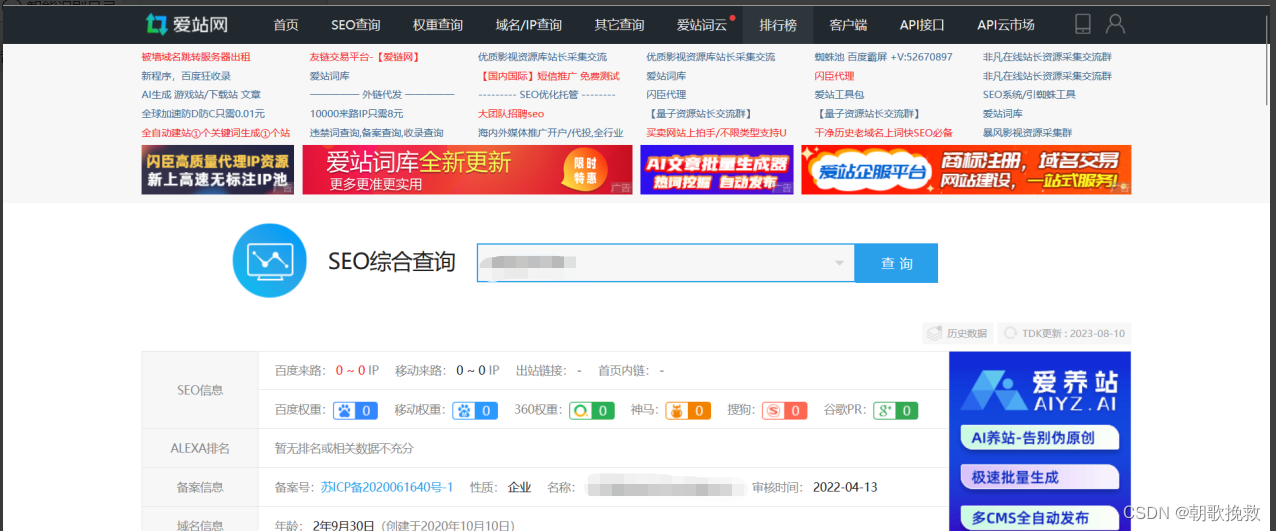Open the 外链代发 link

[x=382, y=95]
